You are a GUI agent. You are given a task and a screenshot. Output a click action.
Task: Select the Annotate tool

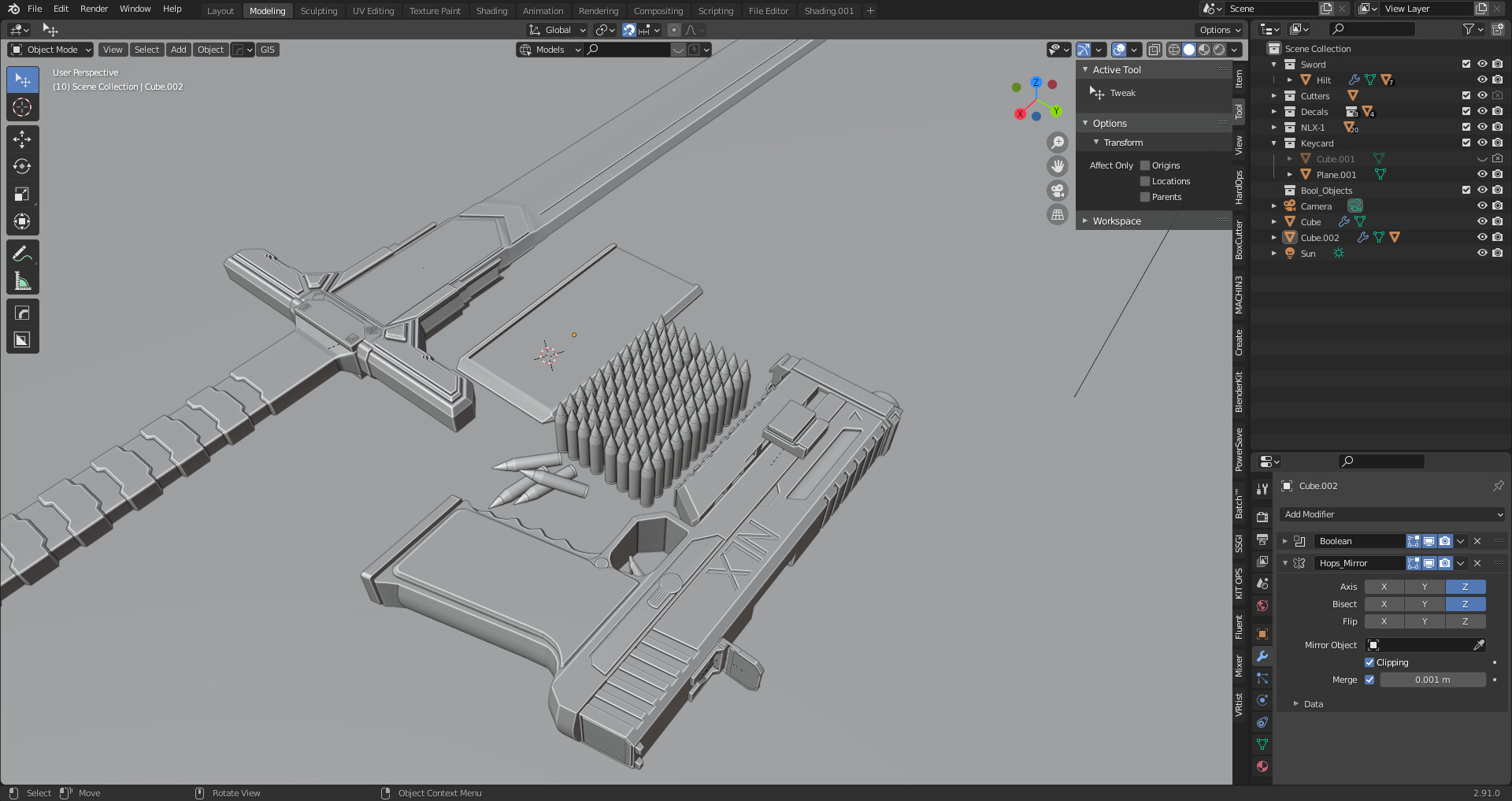(x=22, y=253)
